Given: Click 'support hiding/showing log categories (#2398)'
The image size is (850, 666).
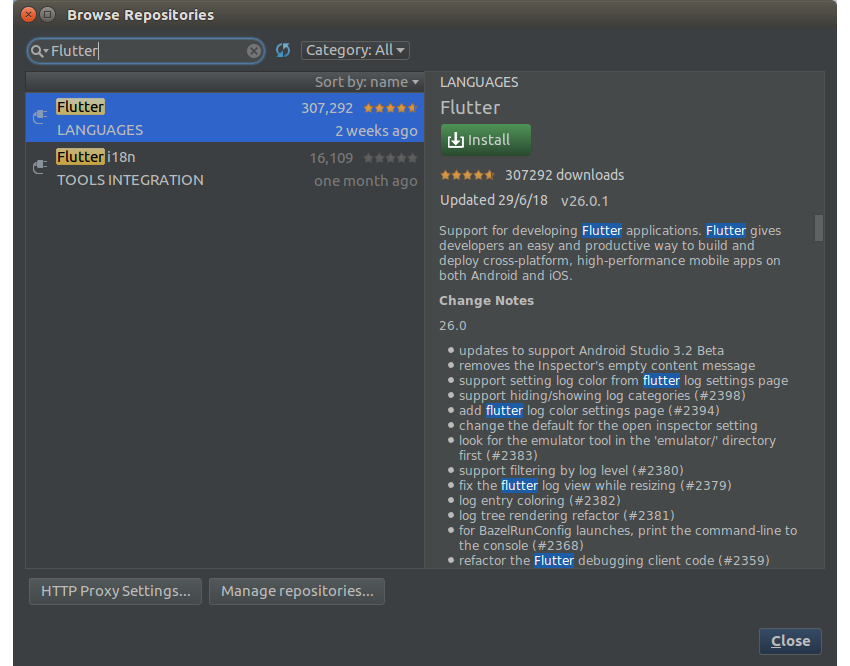Looking at the screenshot, I should [602, 396].
